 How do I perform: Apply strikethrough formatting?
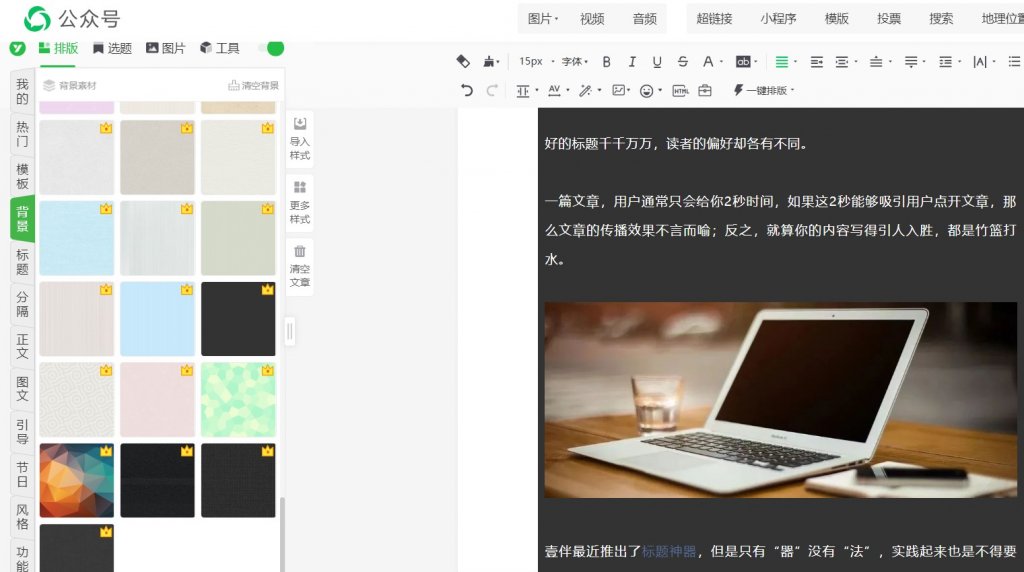click(x=682, y=61)
